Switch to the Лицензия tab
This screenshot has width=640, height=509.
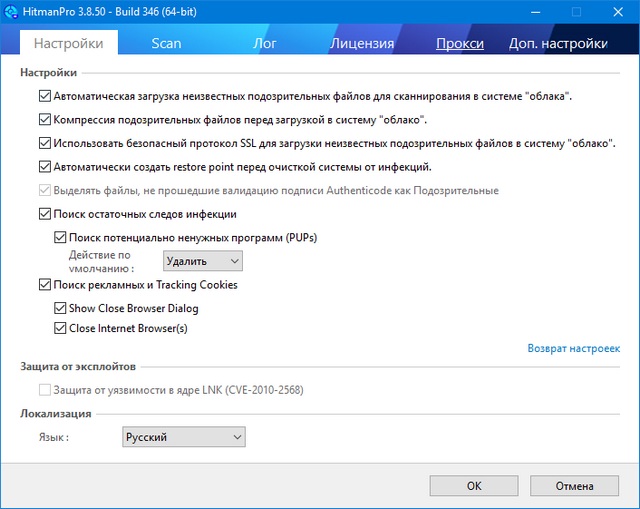click(x=362, y=43)
